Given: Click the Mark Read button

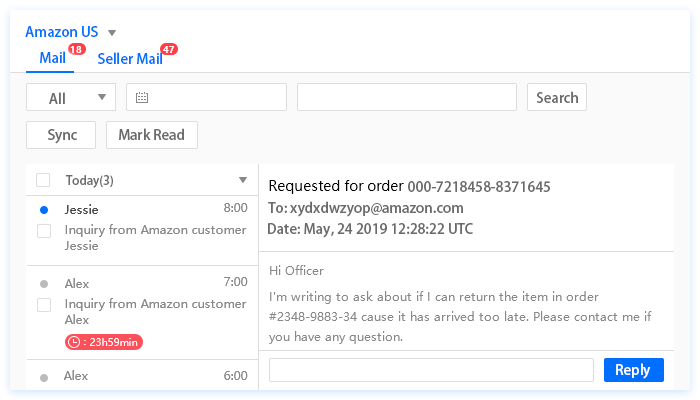Looking at the screenshot, I should [151, 135].
